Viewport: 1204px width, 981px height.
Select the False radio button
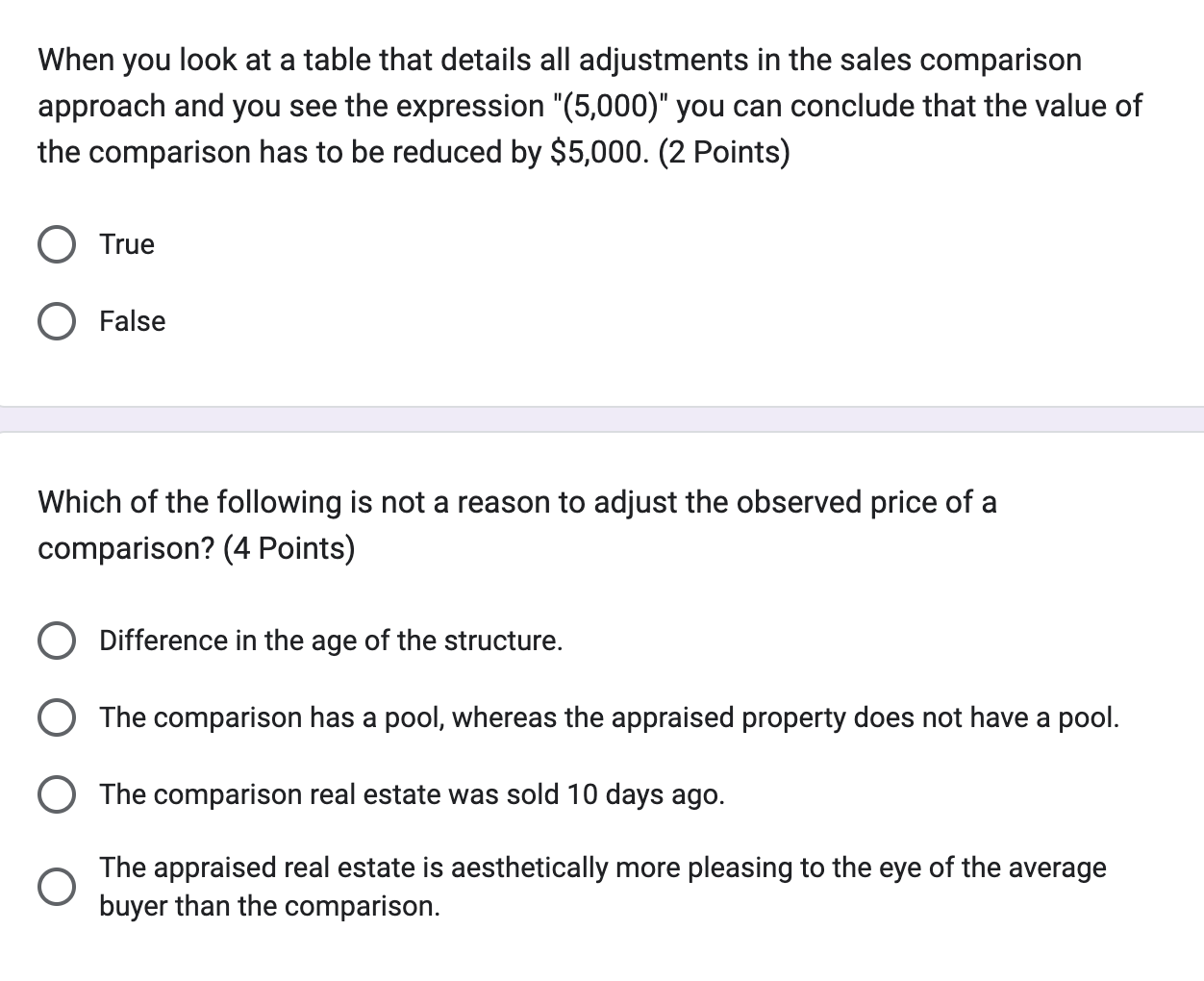(x=57, y=321)
